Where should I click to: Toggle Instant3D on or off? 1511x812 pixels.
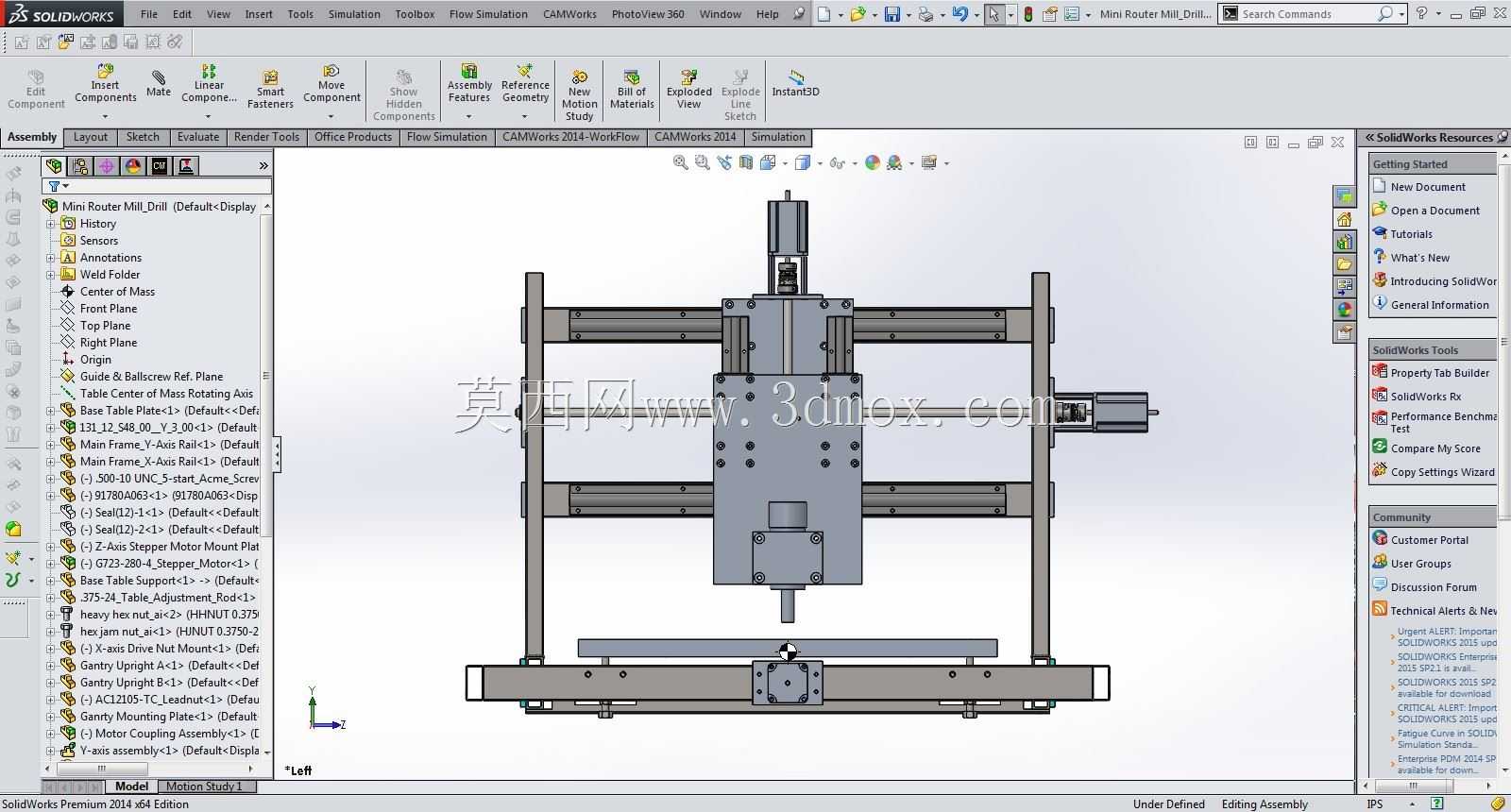(x=796, y=84)
